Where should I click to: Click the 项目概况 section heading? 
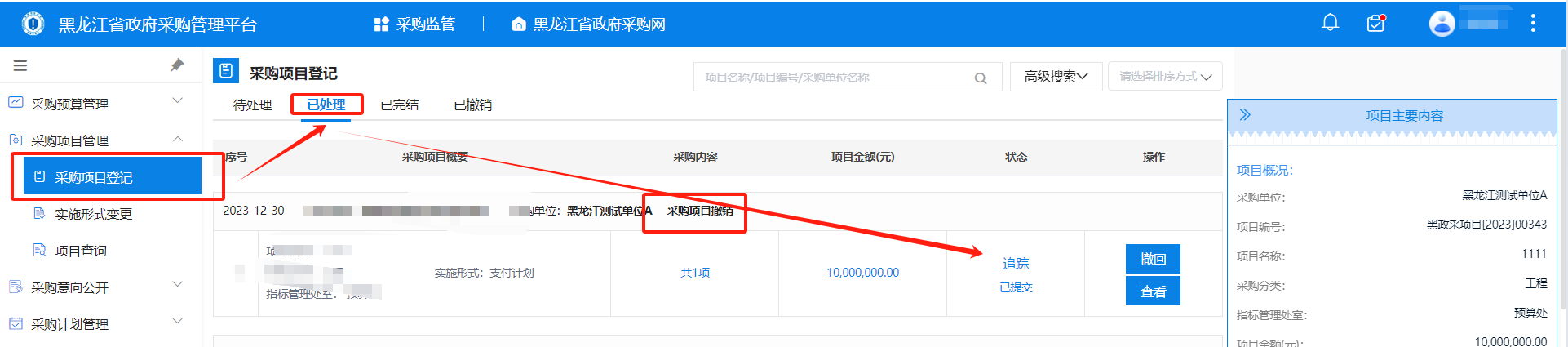click(1265, 170)
